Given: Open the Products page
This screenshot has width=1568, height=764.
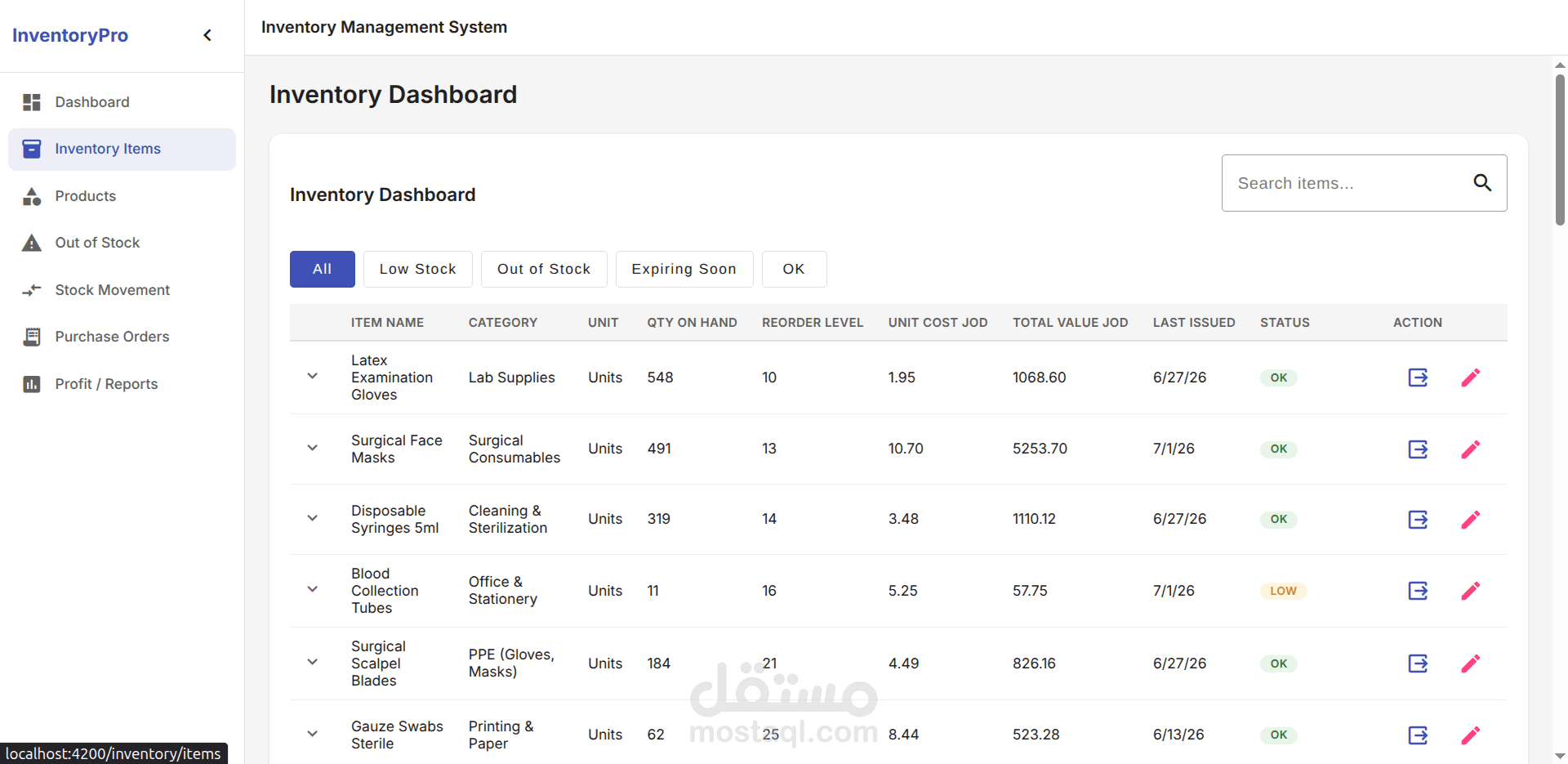Looking at the screenshot, I should 122,196.
